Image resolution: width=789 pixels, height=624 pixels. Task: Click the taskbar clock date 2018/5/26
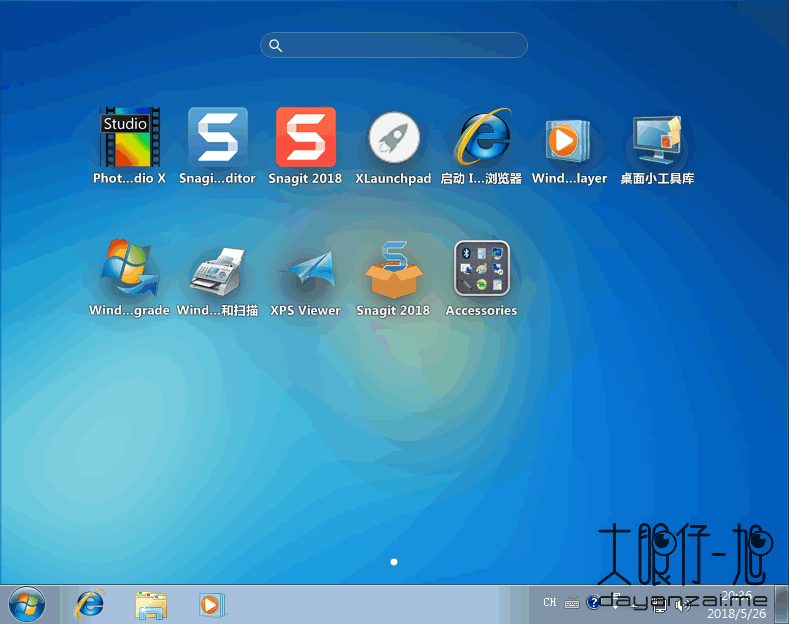click(x=737, y=613)
